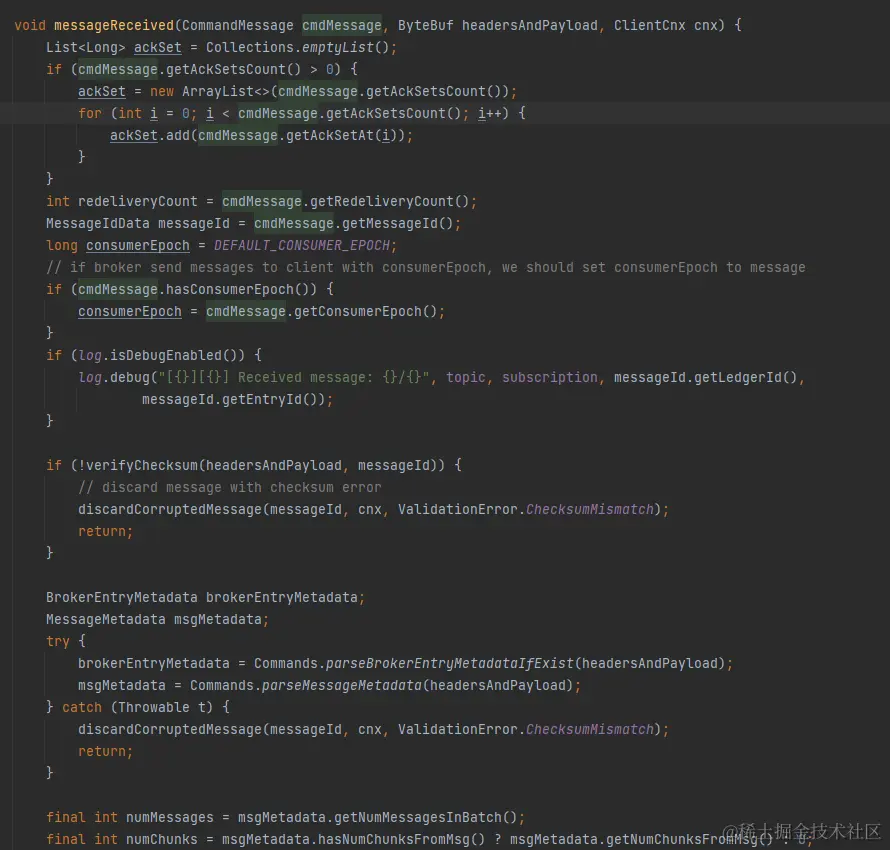
Task: Click the numChunks variable declaration
Action: [x=162, y=840]
